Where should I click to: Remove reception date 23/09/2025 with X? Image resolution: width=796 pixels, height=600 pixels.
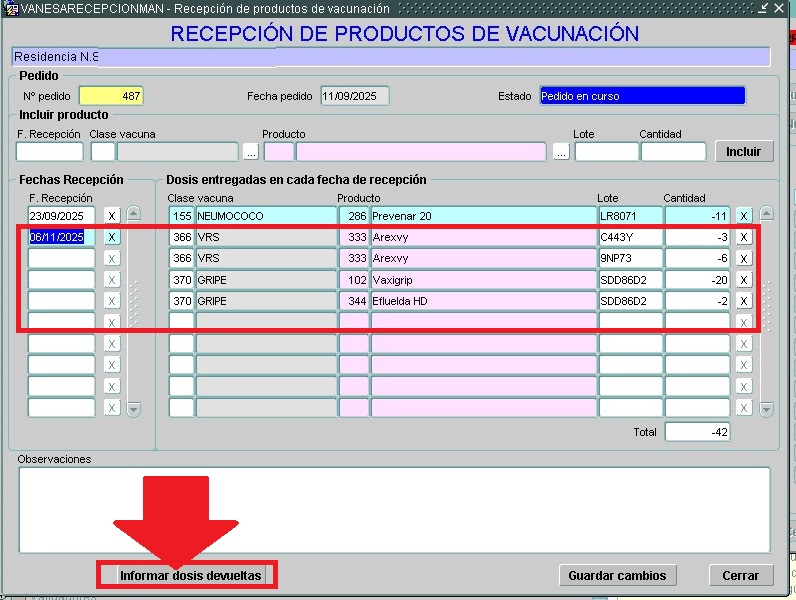click(112, 215)
